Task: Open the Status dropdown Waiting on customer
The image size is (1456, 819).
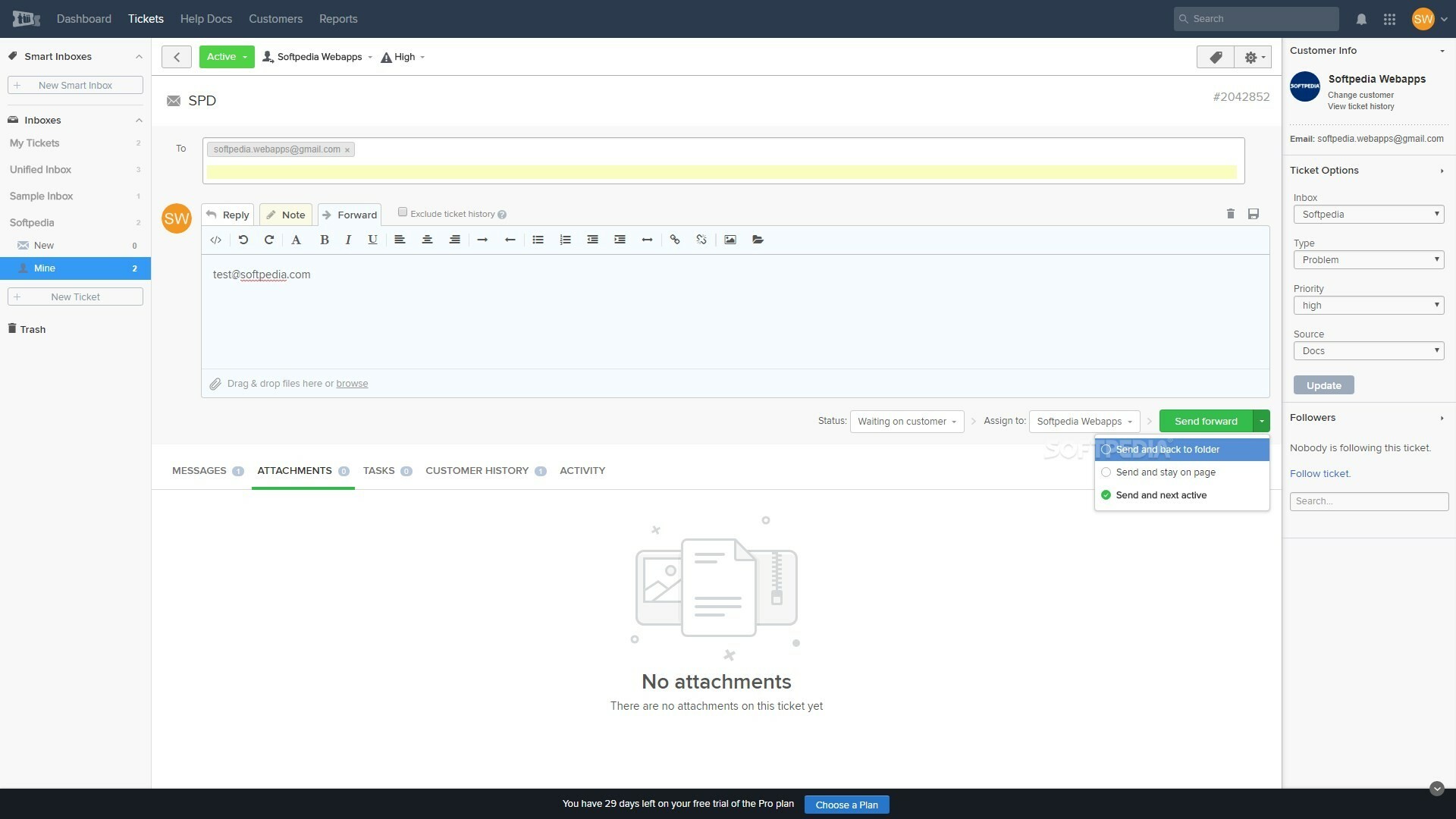Action: [x=907, y=421]
